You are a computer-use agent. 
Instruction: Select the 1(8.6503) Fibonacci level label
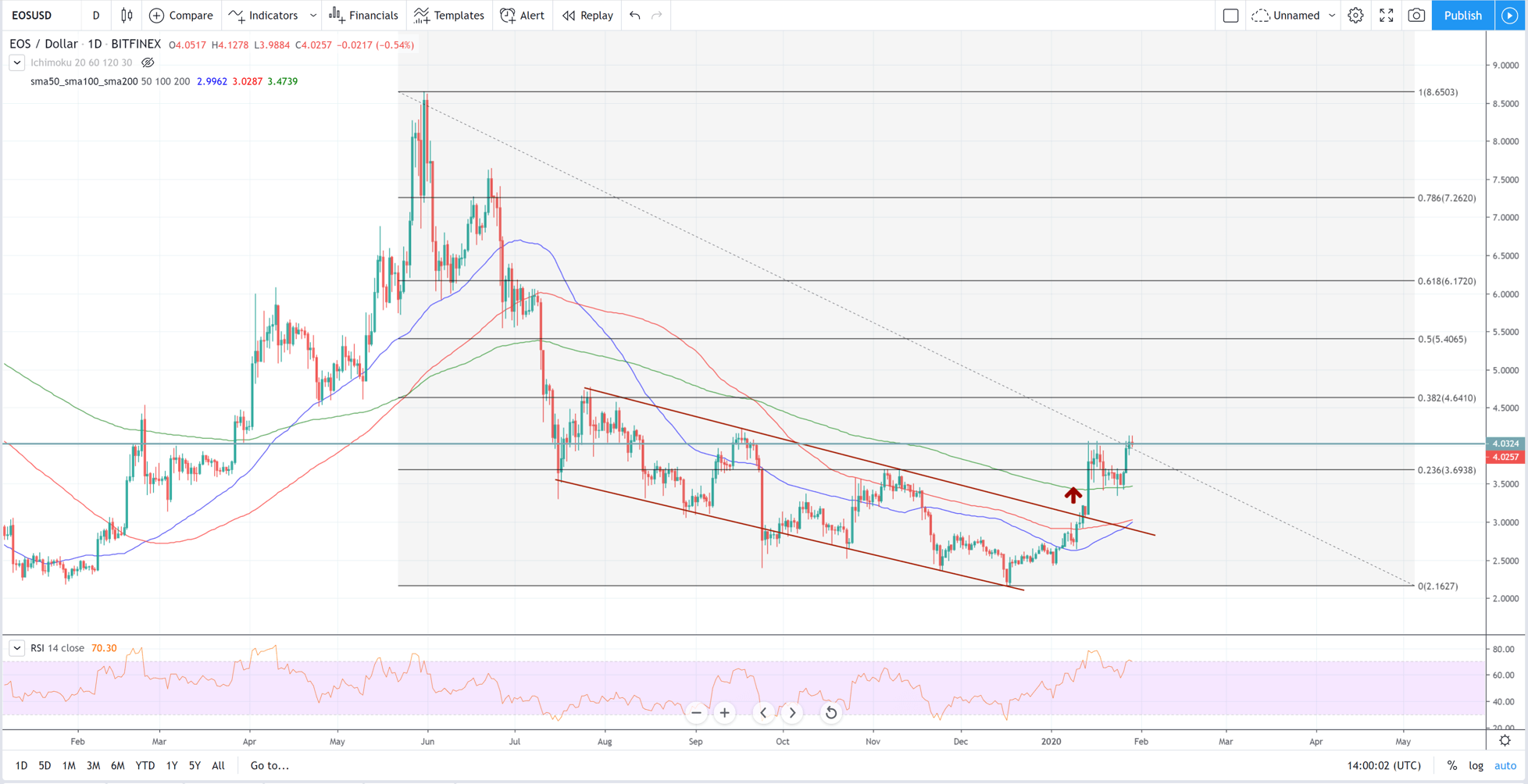point(1437,92)
